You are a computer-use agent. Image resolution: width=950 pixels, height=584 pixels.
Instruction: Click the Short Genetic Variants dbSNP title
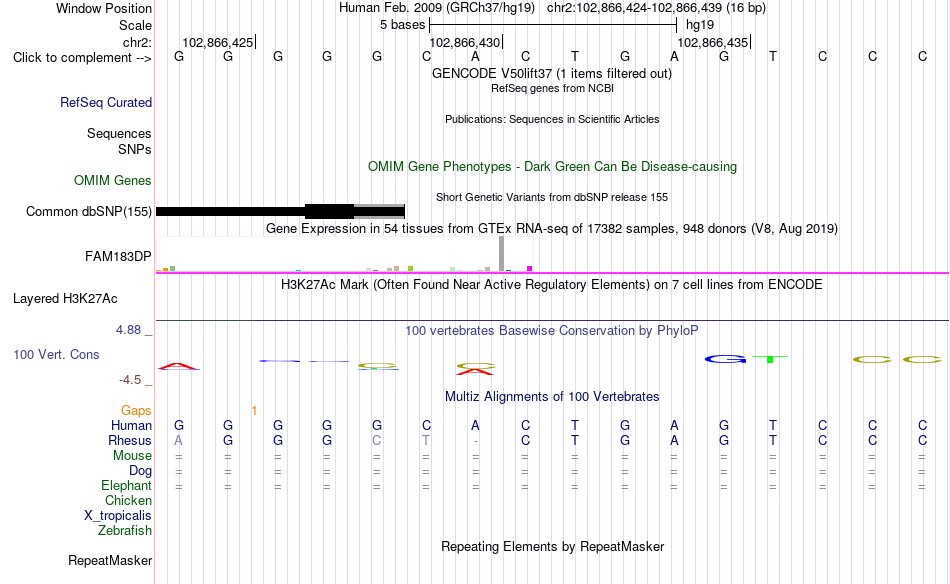[552, 197]
